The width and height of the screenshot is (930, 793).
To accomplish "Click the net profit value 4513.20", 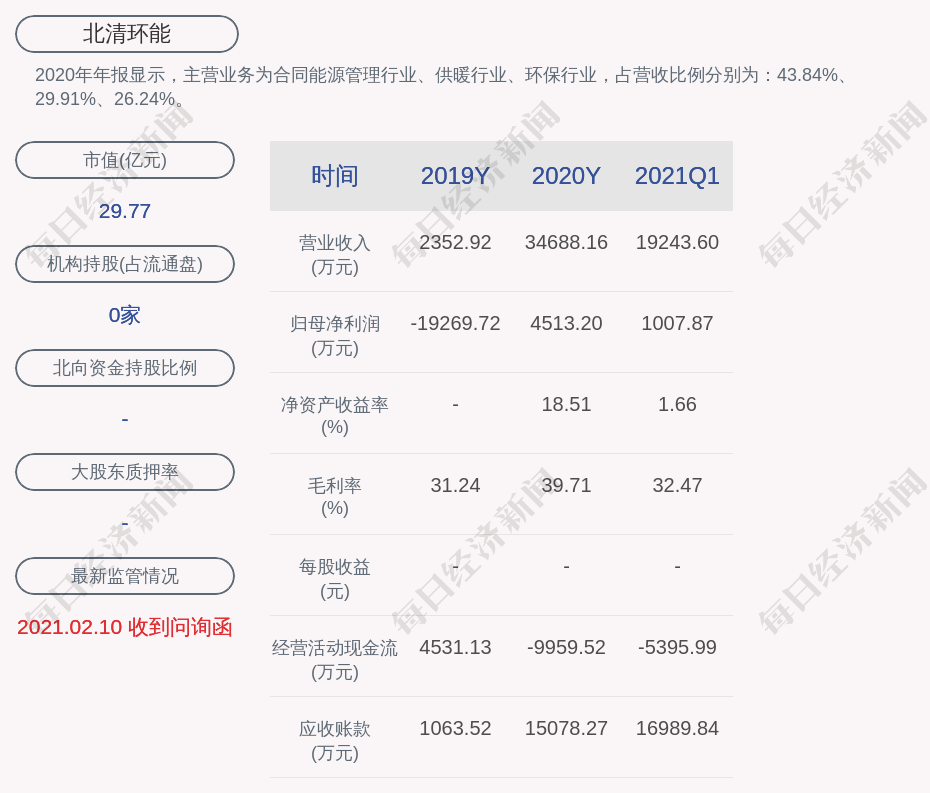I will pos(566,323).
